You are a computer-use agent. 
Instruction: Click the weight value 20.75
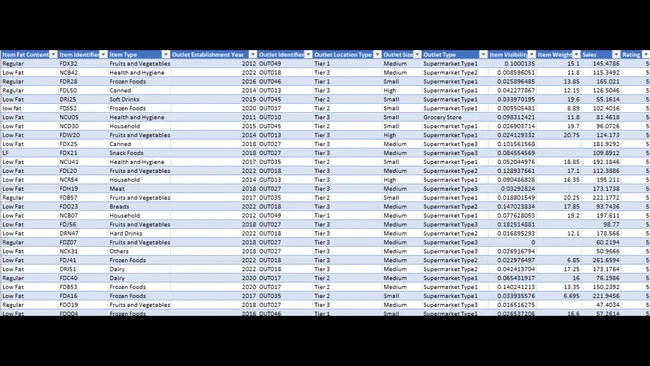(x=558, y=135)
